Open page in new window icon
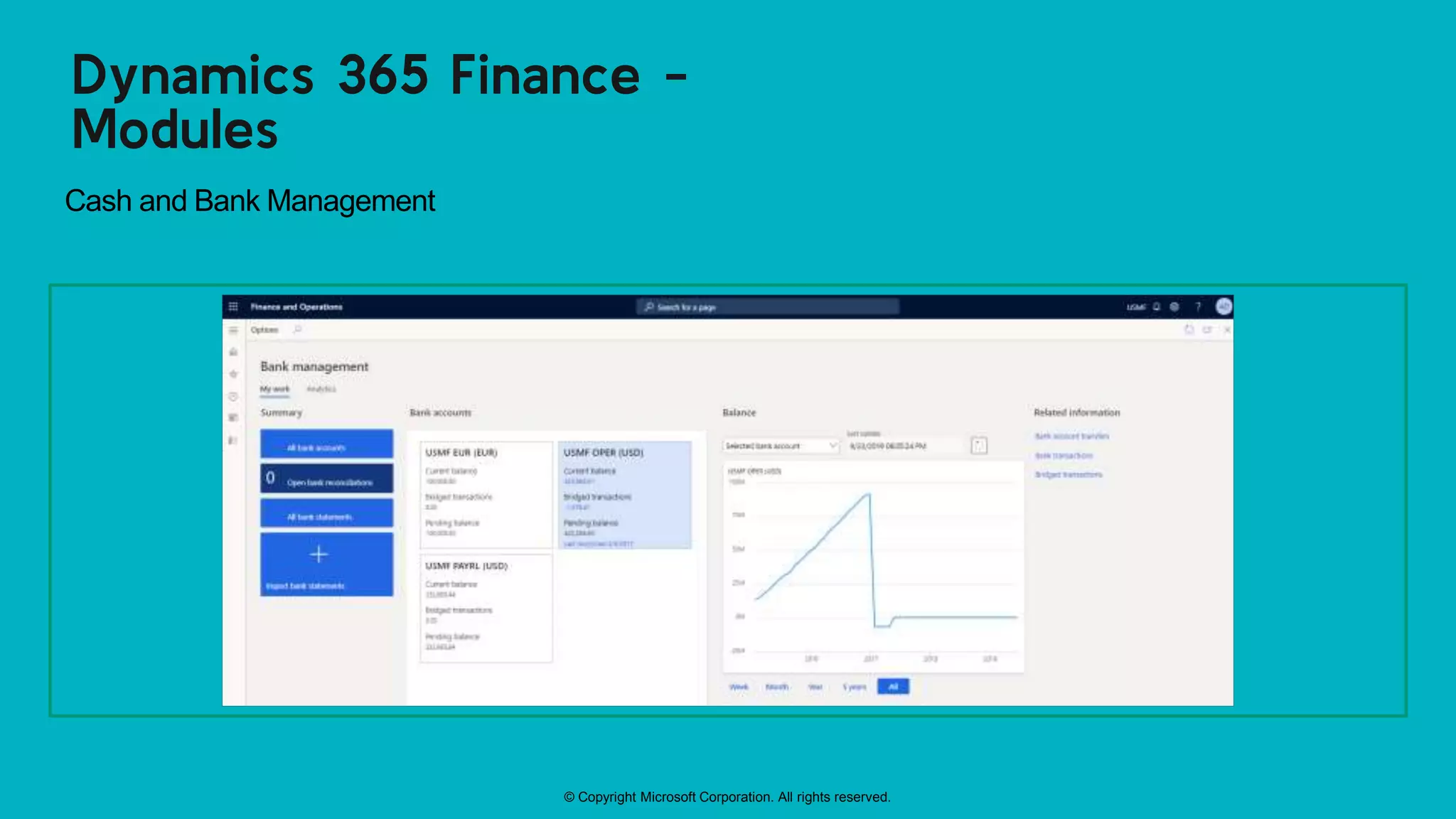This screenshot has height=819, width=1456. click(1207, 330)
